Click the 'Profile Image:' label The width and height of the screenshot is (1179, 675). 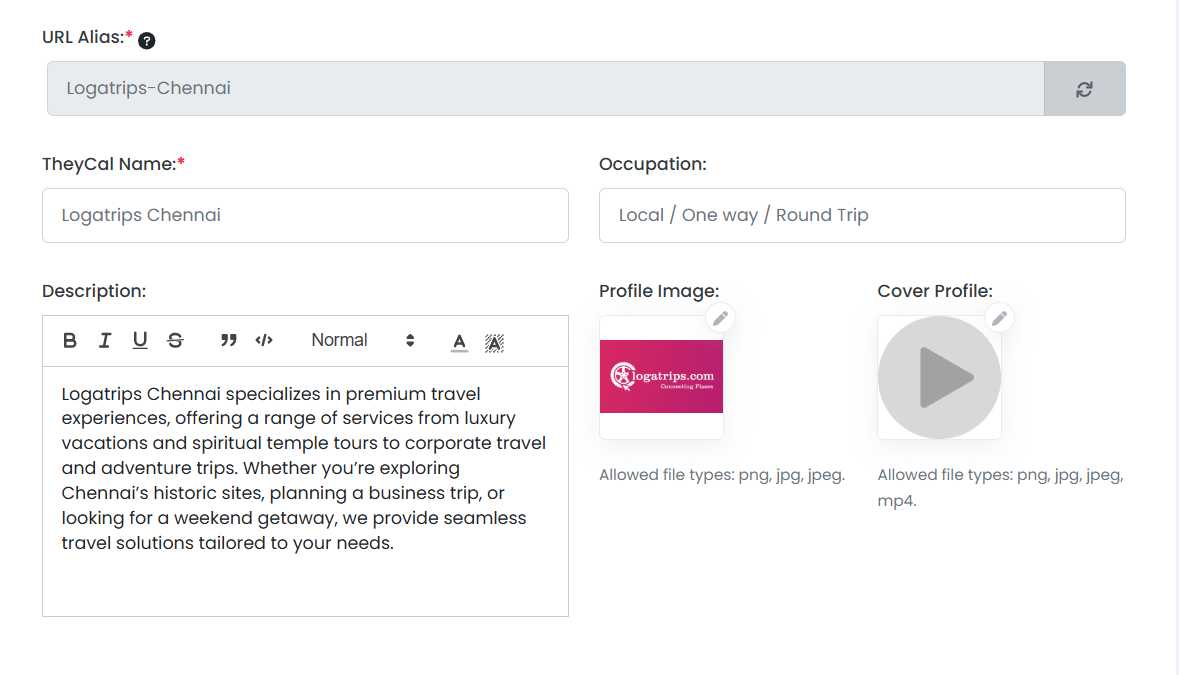click(x=659, y=292)
